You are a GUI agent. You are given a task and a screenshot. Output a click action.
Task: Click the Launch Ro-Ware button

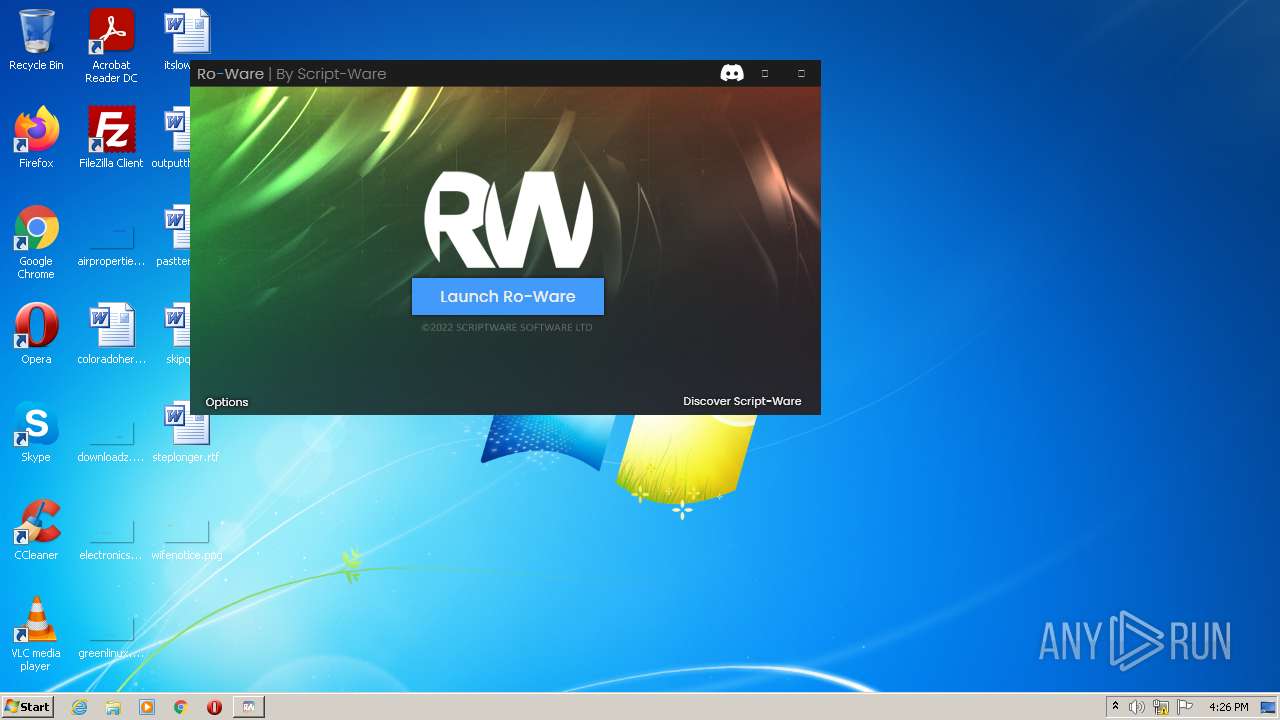tap(508, 296)
